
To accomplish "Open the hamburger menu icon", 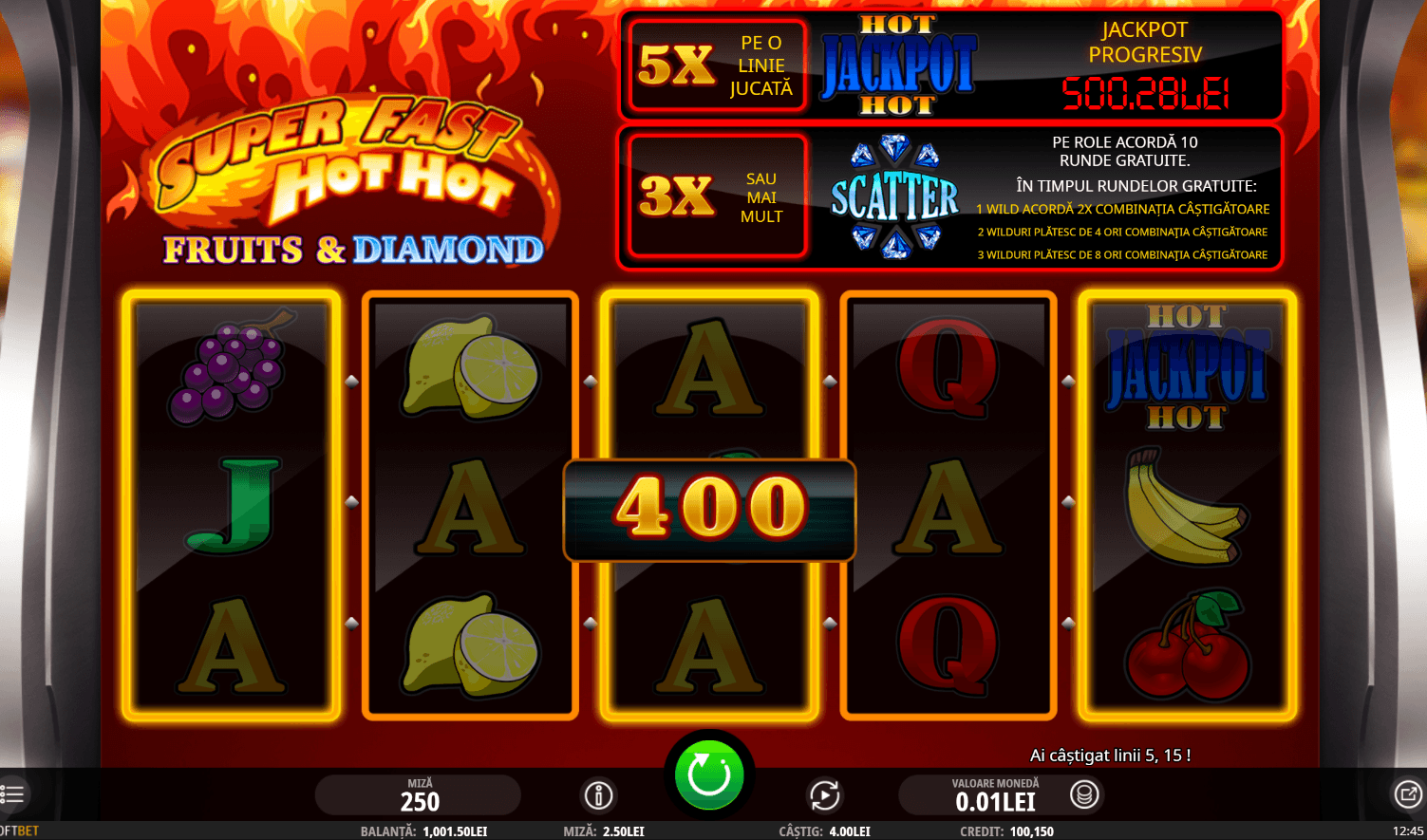I will coord(12,793).
